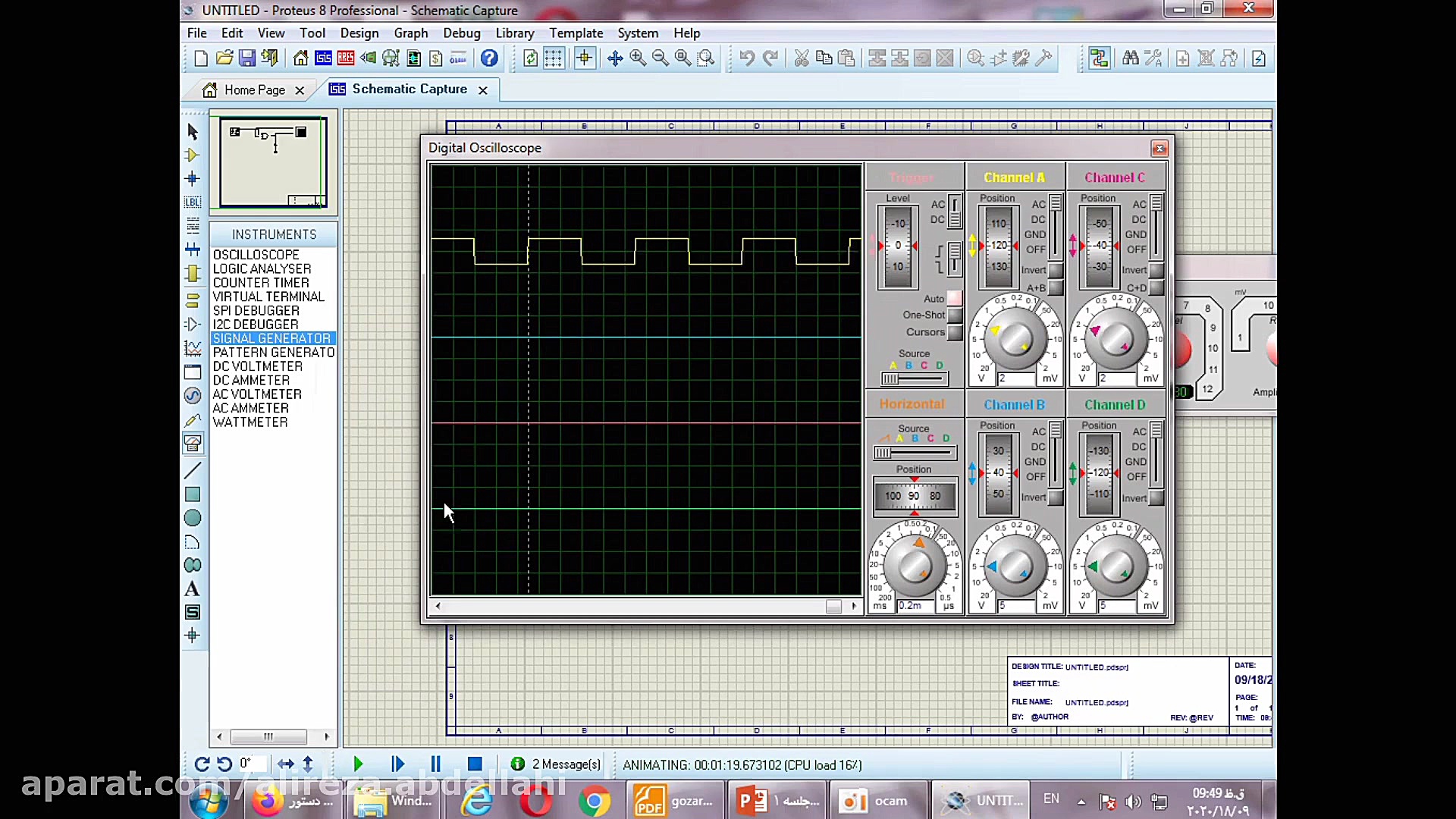
Task: Click the Zoom In magnifier icon
Action: [x=638, y=58]
